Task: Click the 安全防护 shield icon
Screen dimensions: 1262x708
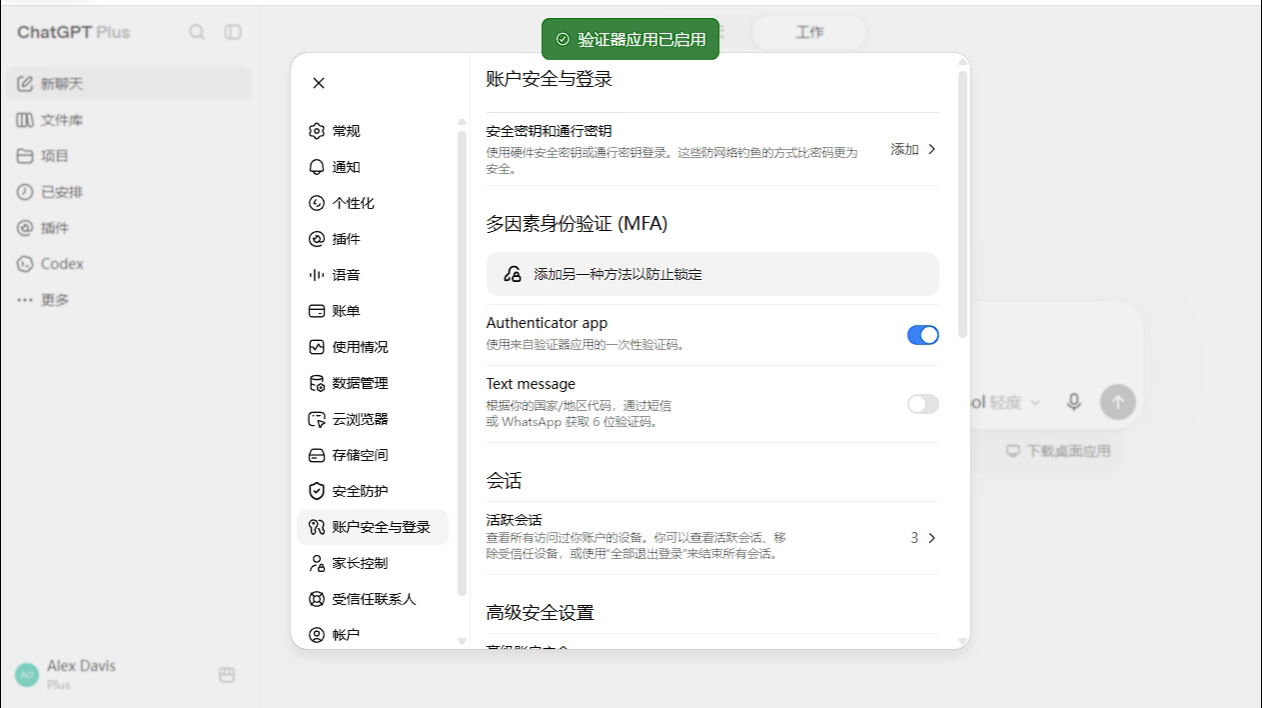Action: pos(317,491)
